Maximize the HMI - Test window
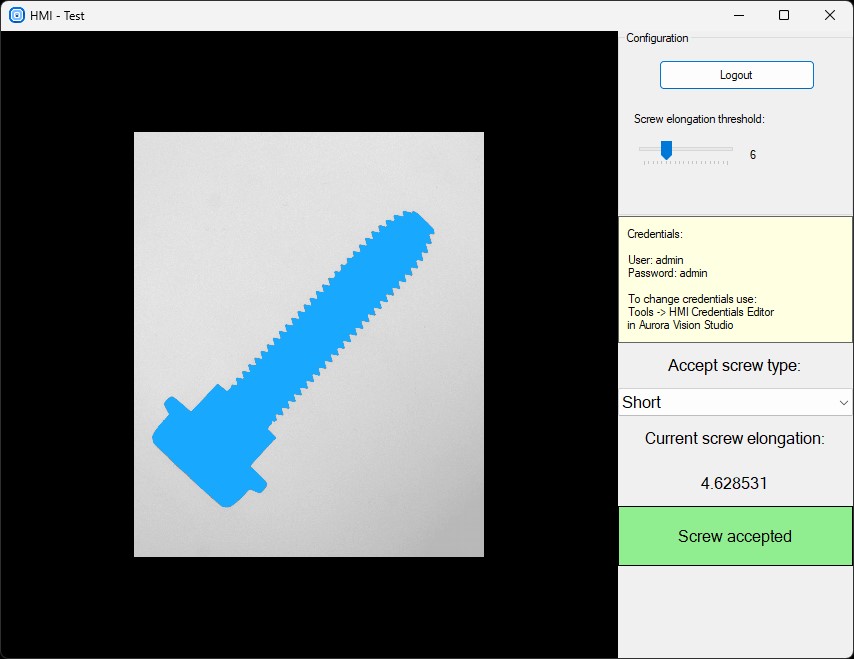The image size is (854, 659). point(784,15)
